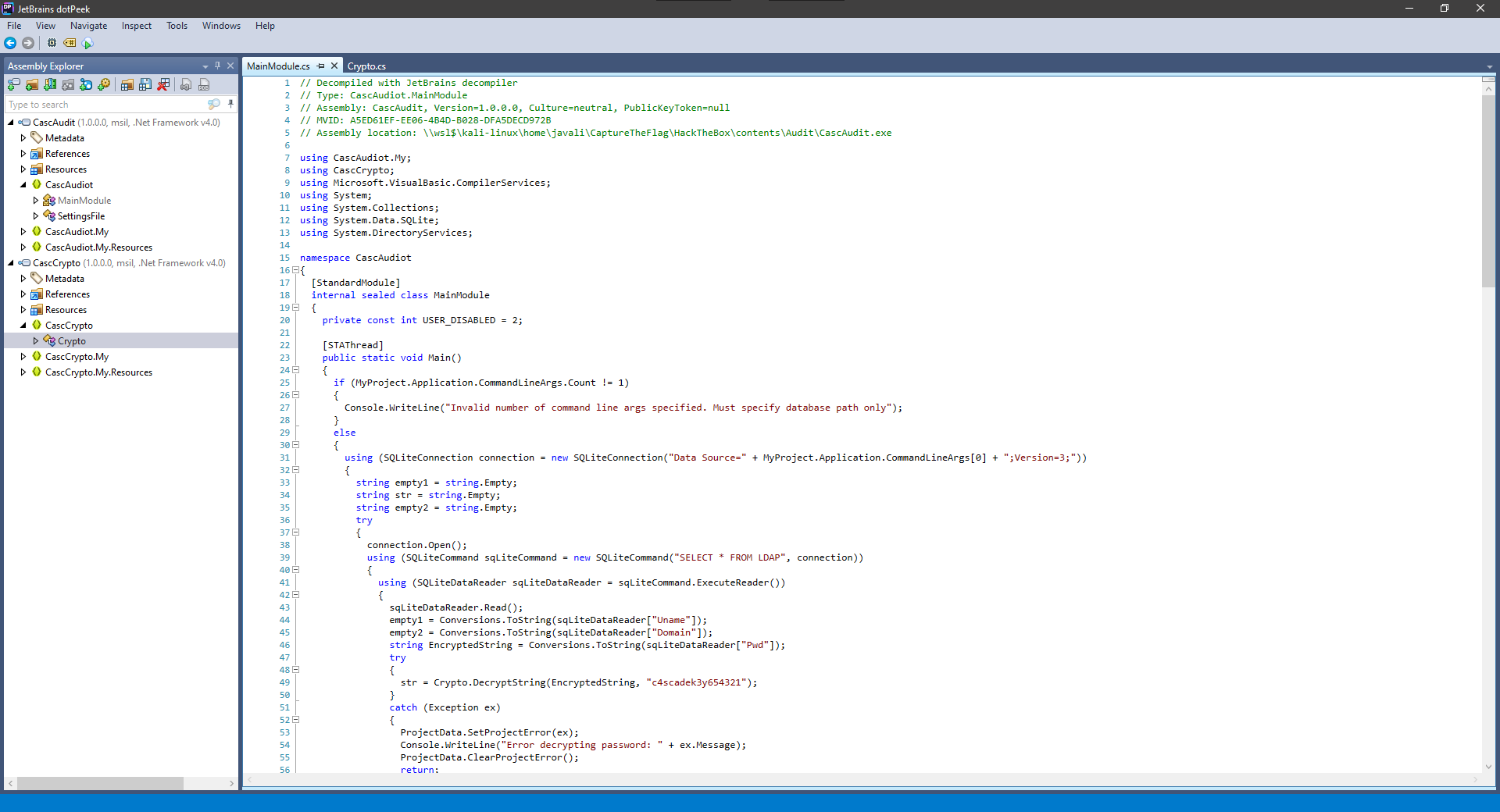
Task: Fold the catch block at line 52
Action: click(x=296, y=720)
